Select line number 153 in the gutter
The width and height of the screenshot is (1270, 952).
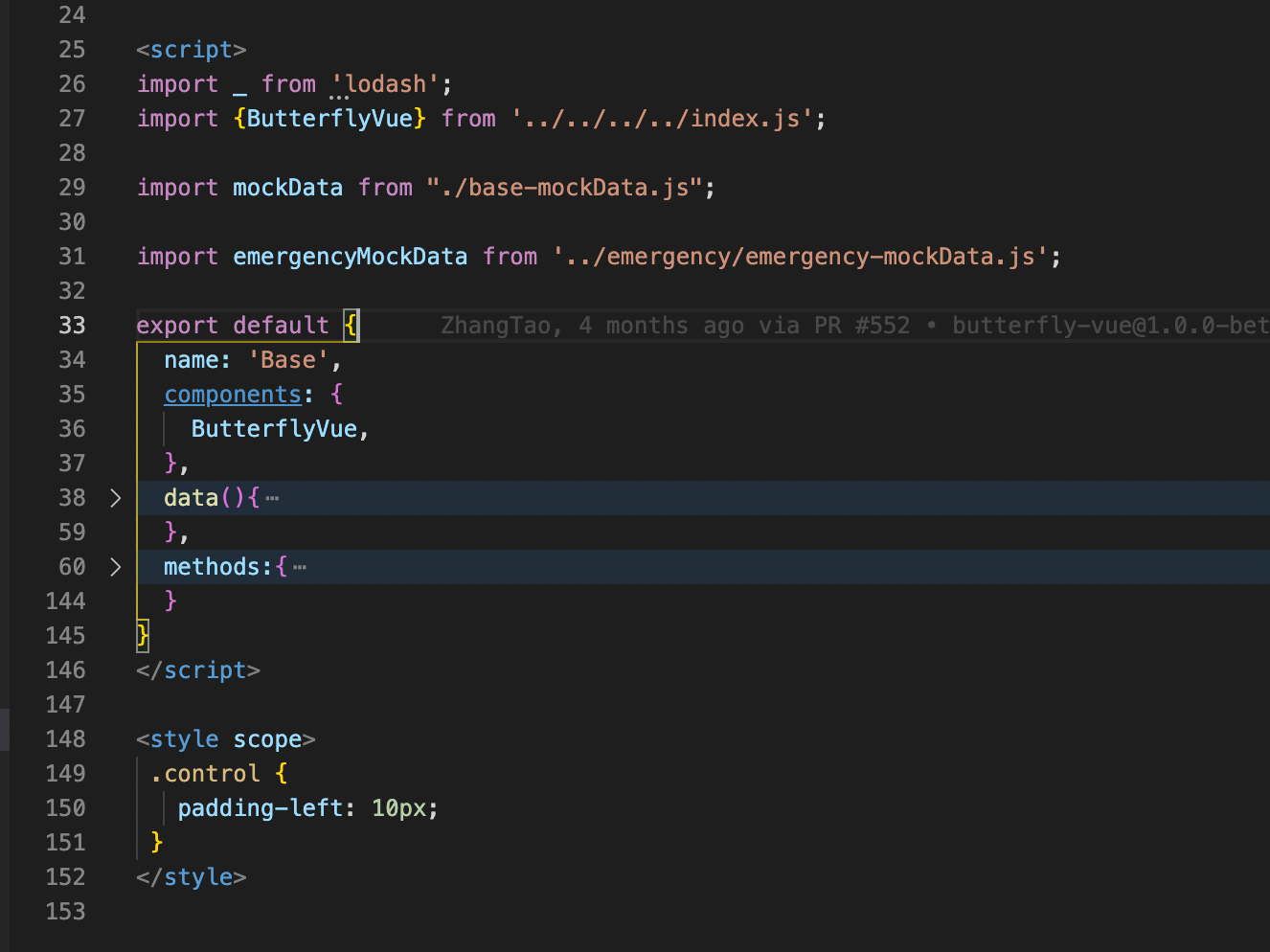click(65, 912)
